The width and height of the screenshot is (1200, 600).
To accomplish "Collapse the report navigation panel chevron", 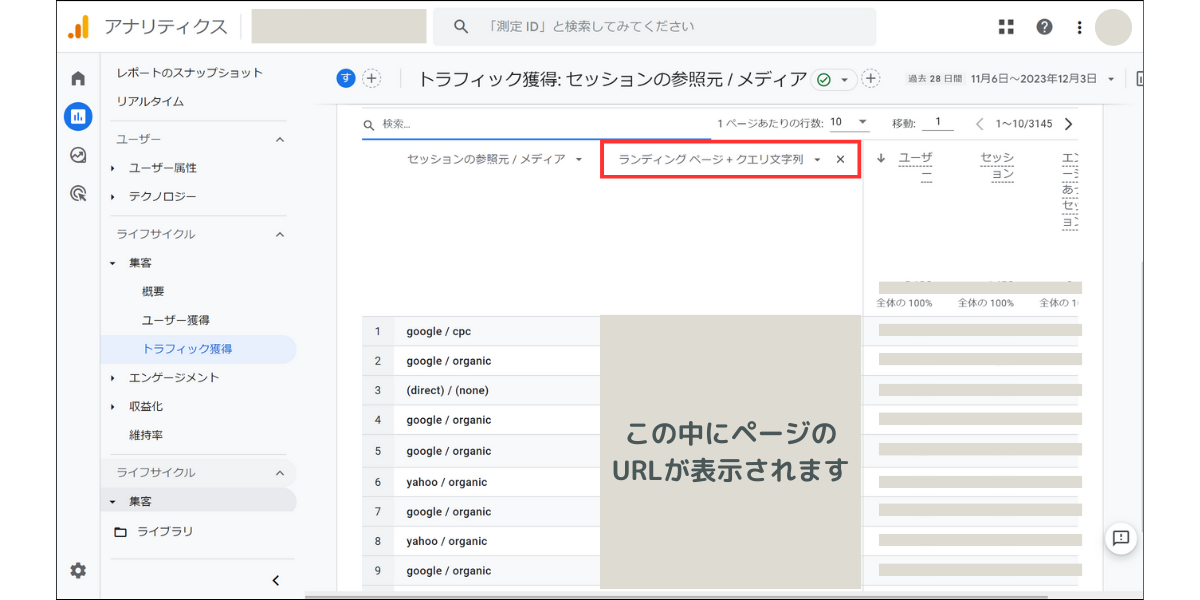I will [x=276, y=580].
